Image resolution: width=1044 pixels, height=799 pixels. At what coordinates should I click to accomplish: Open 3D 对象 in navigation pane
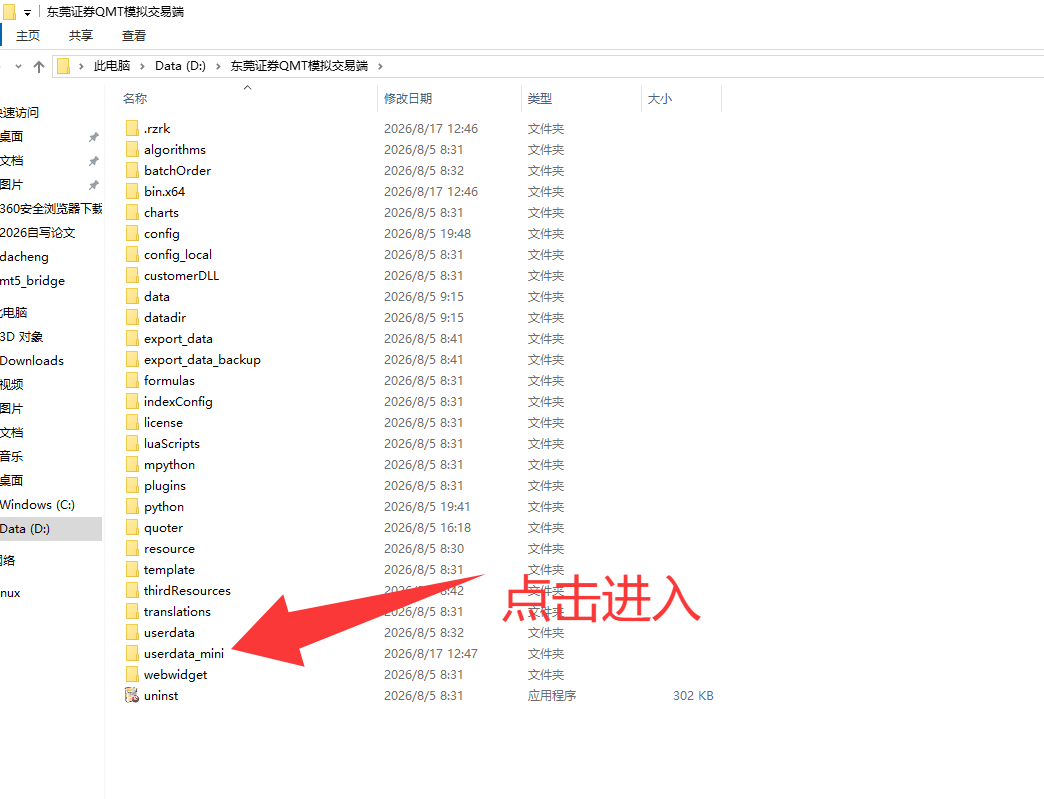point(21,337)
